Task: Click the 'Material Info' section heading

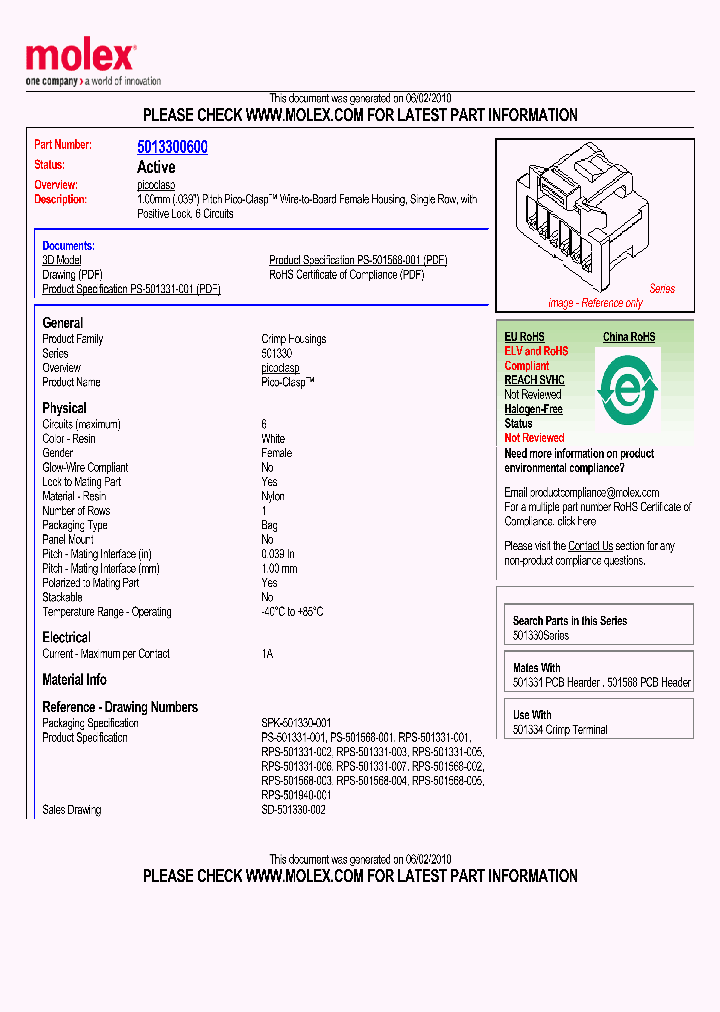Action: [x=74, y=680]
